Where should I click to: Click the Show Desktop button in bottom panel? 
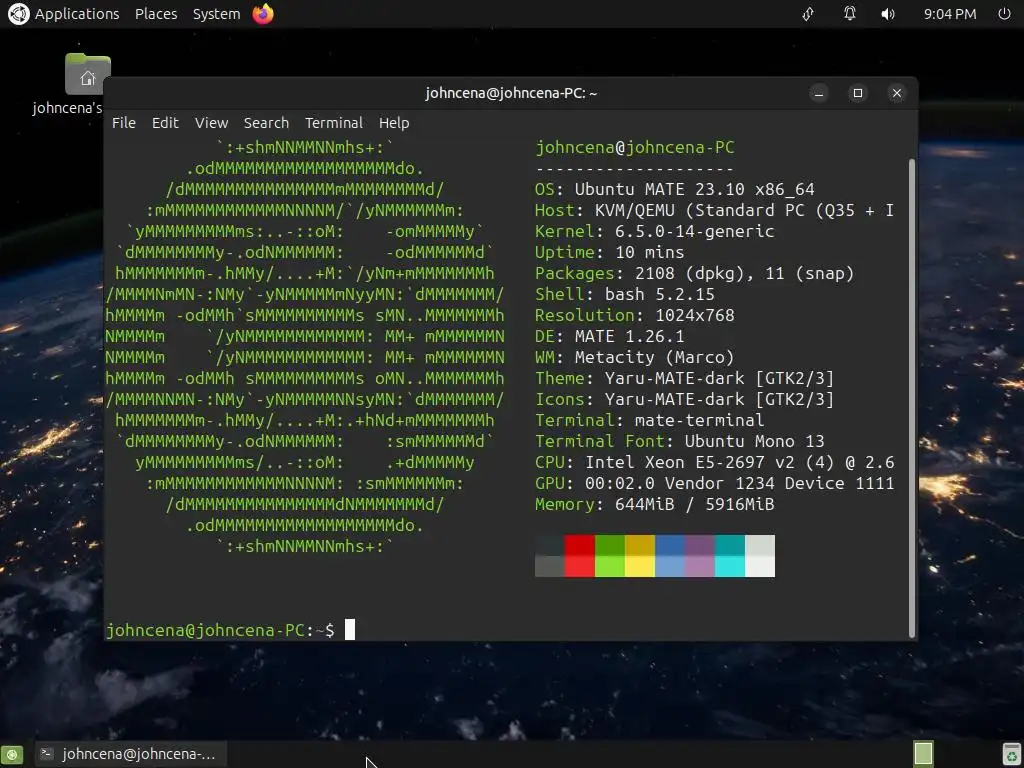(x=12, y=754)
